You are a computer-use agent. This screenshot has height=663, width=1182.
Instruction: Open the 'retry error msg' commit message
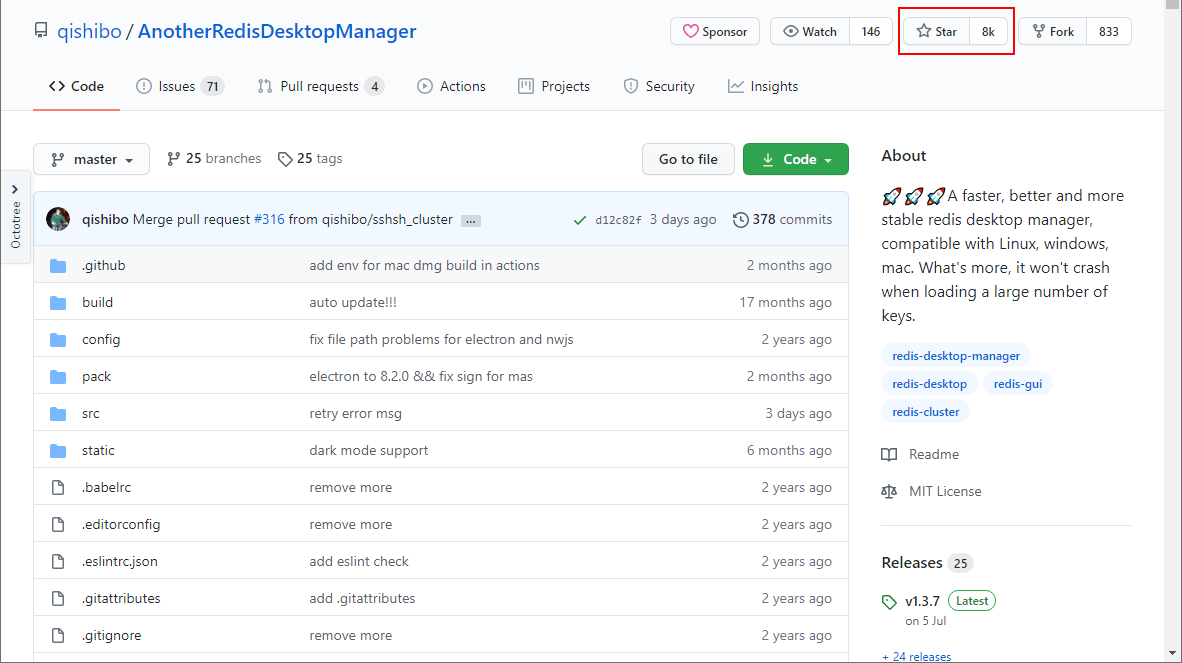[x=355, y=414]
